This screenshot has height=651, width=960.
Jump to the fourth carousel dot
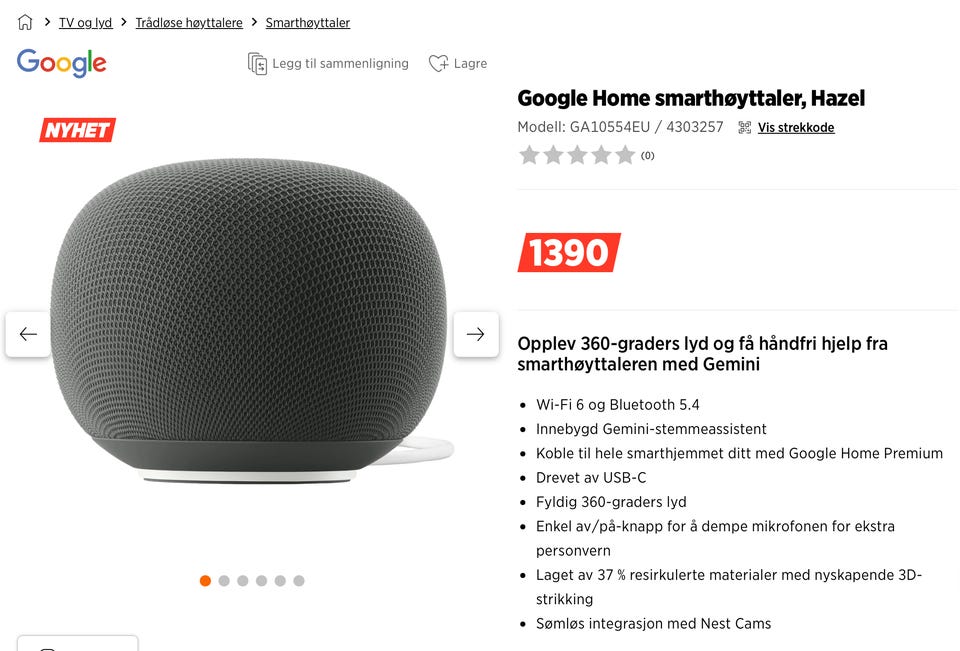pos(261,581)
